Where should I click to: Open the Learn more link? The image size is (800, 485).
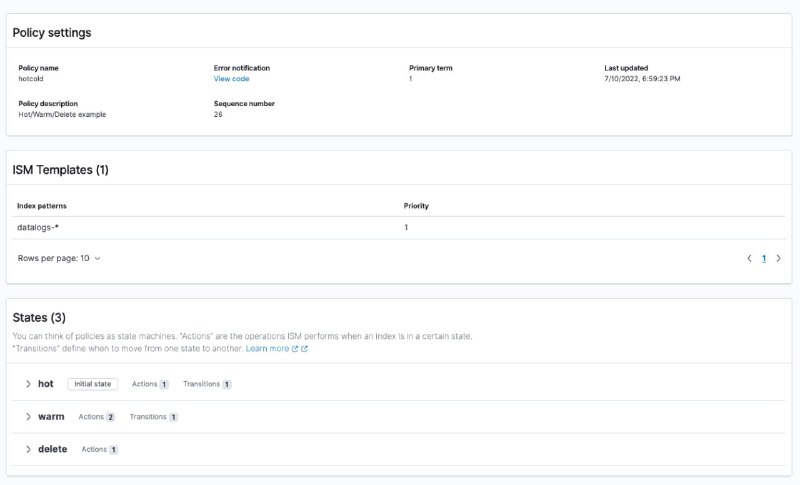point(267,349)
